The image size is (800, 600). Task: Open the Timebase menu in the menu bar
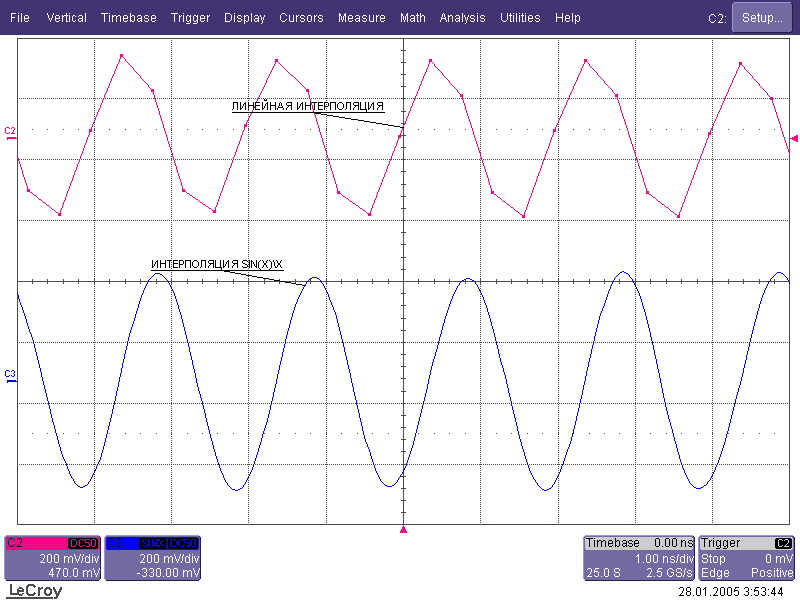point(128,18)
